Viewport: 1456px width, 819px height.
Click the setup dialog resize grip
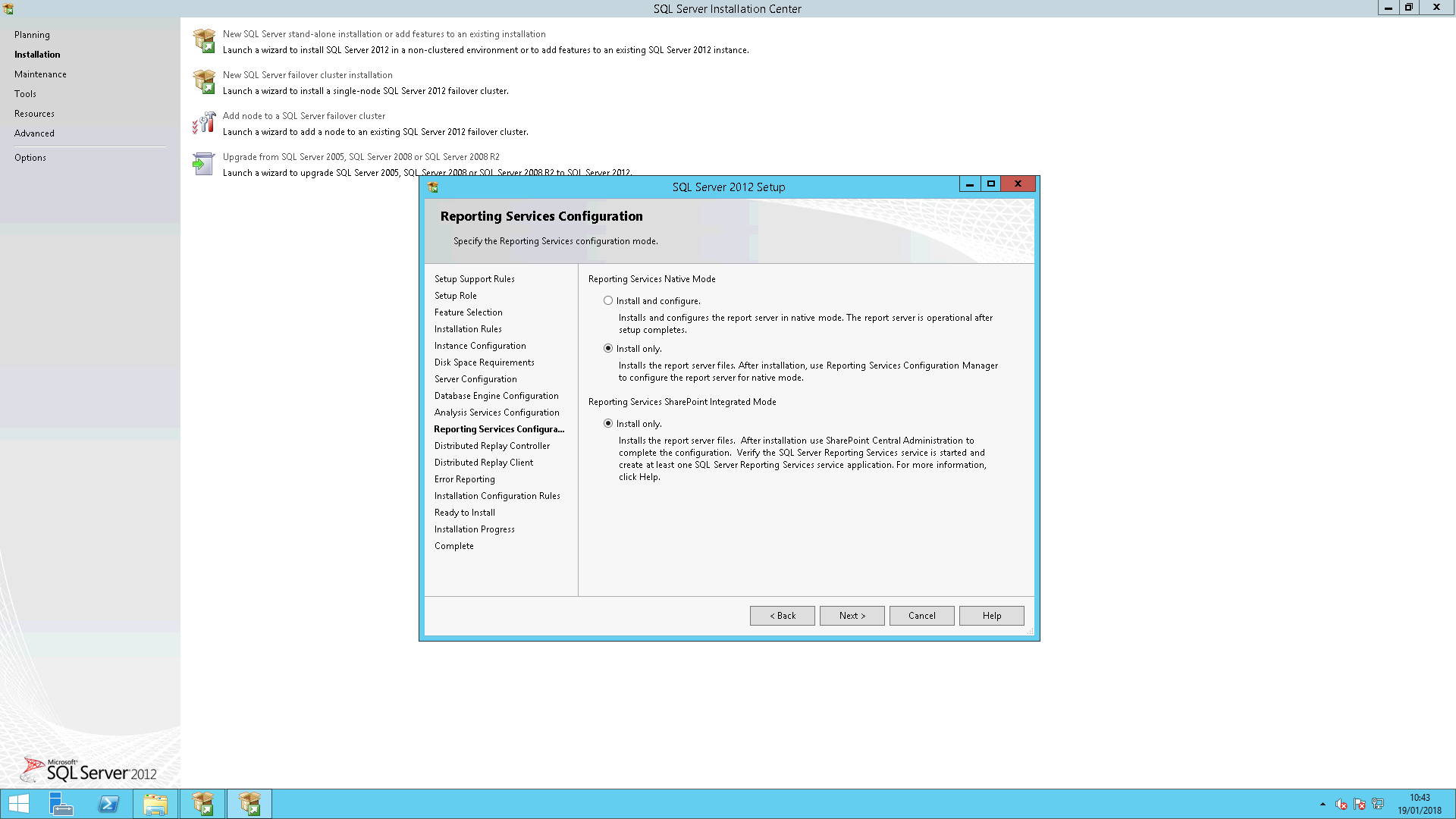click(x=1030, y=631)
